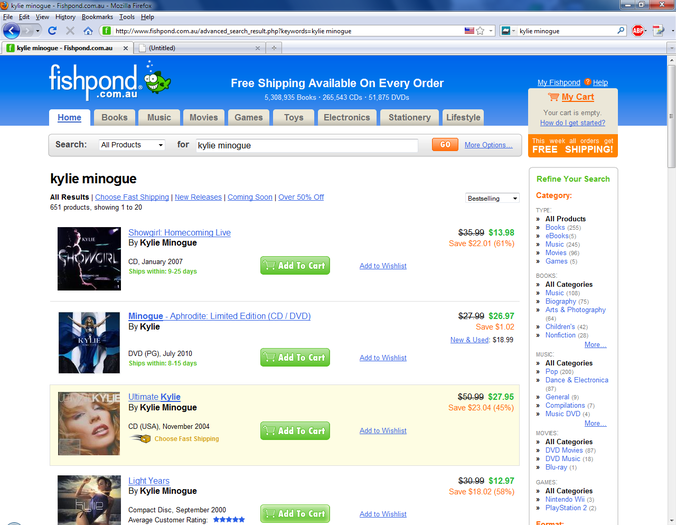Refine search to eBooks category

[x=557, y=236]
